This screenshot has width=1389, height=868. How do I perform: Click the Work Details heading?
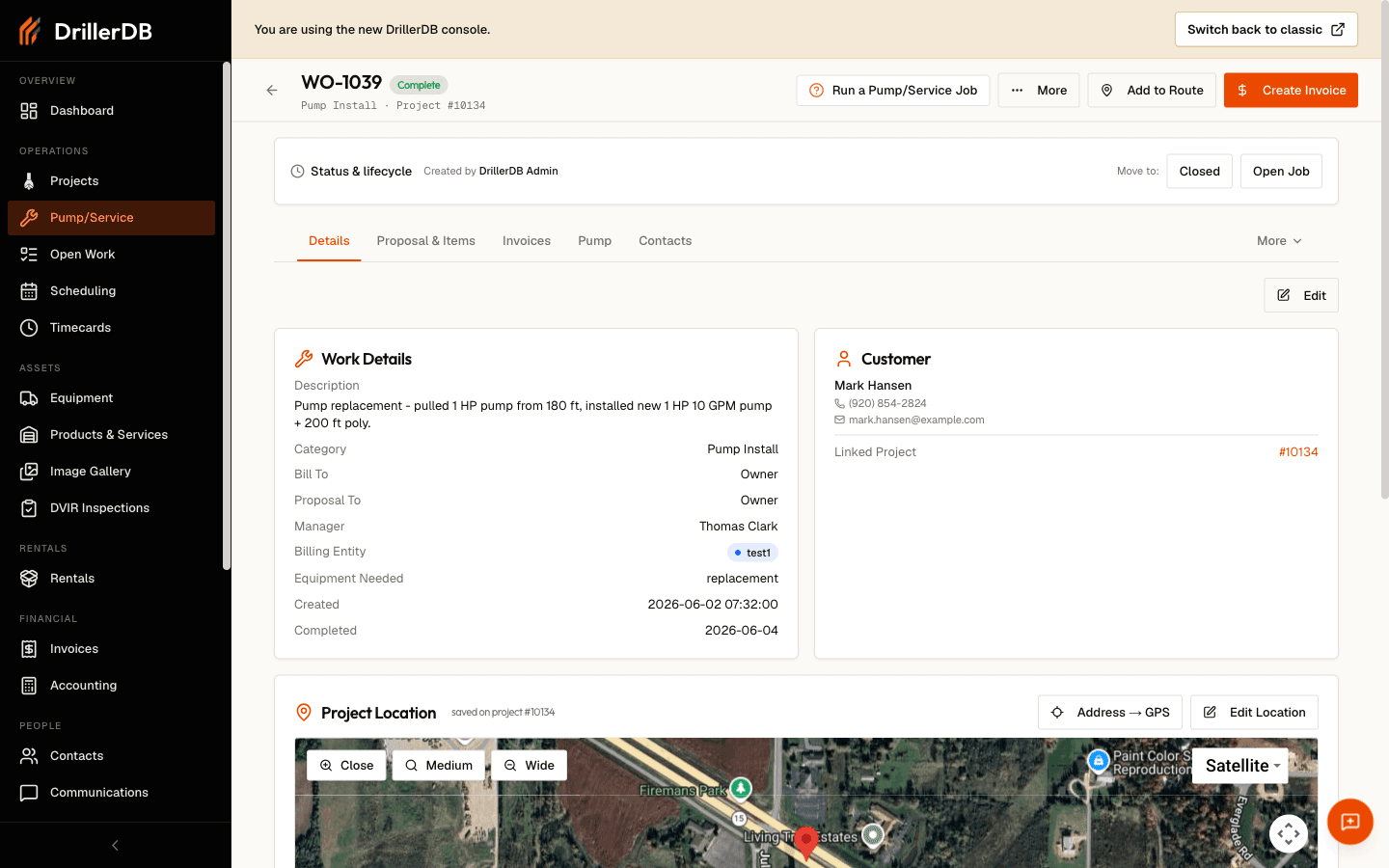coord(367,360)
